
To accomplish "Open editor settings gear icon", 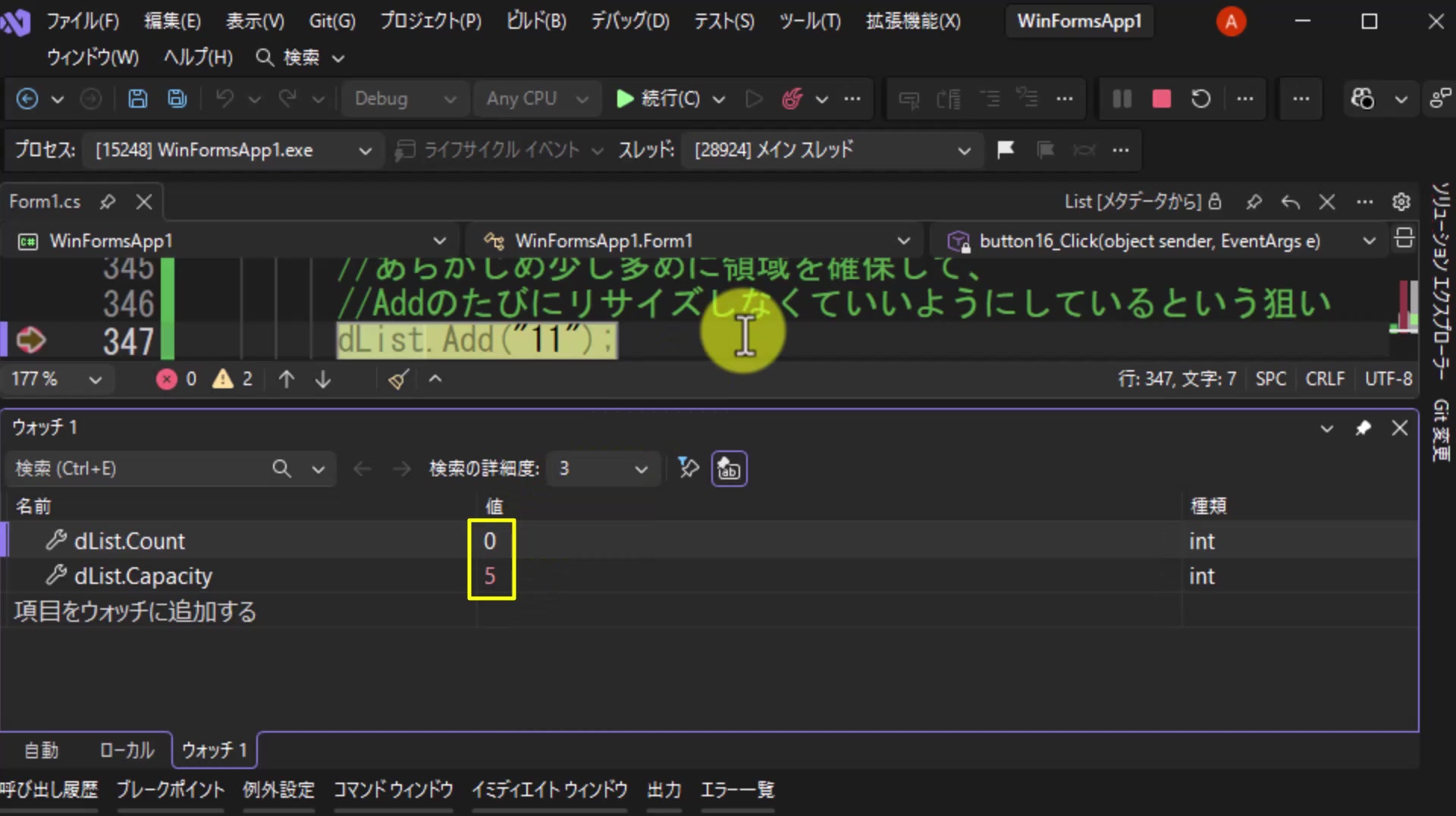I will [x=1401, y=202].
